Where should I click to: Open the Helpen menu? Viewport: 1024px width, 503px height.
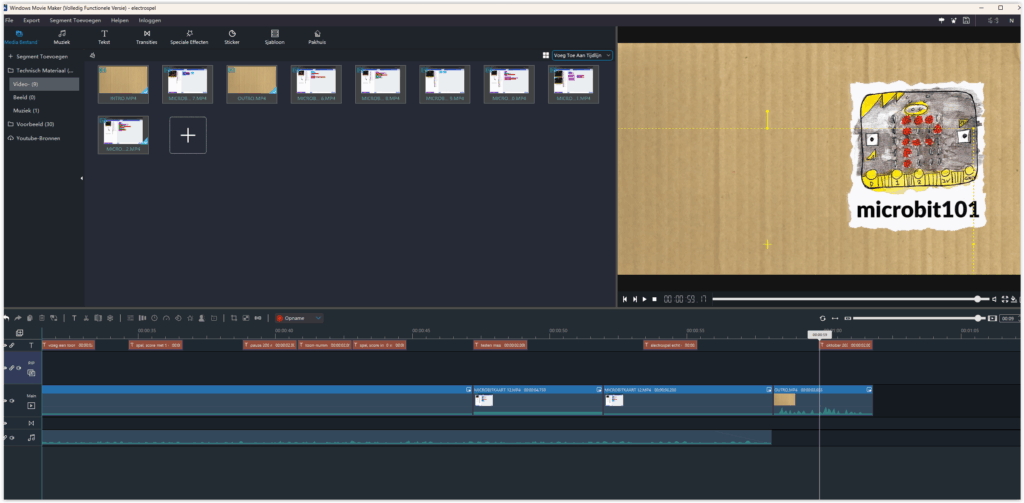[120, 20]
